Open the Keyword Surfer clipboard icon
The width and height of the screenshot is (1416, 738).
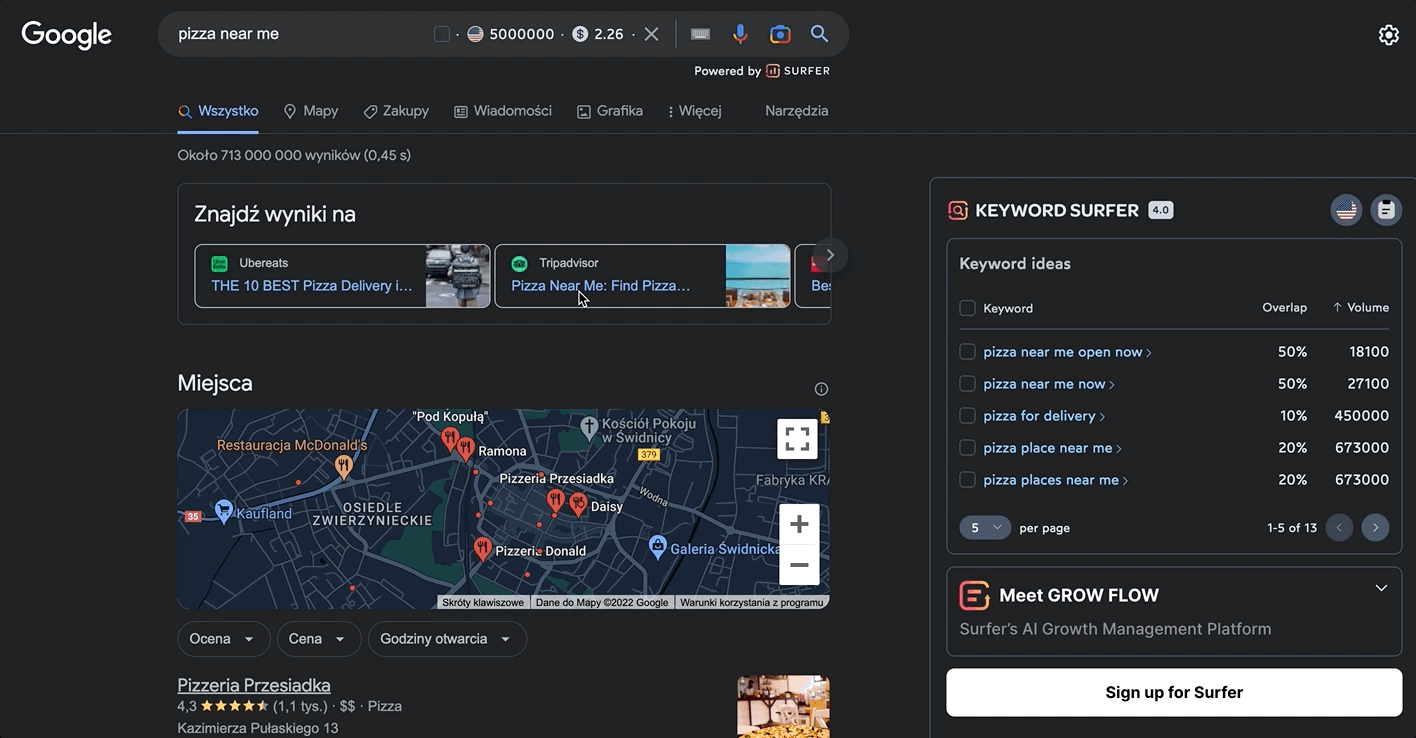point(1386,210)
